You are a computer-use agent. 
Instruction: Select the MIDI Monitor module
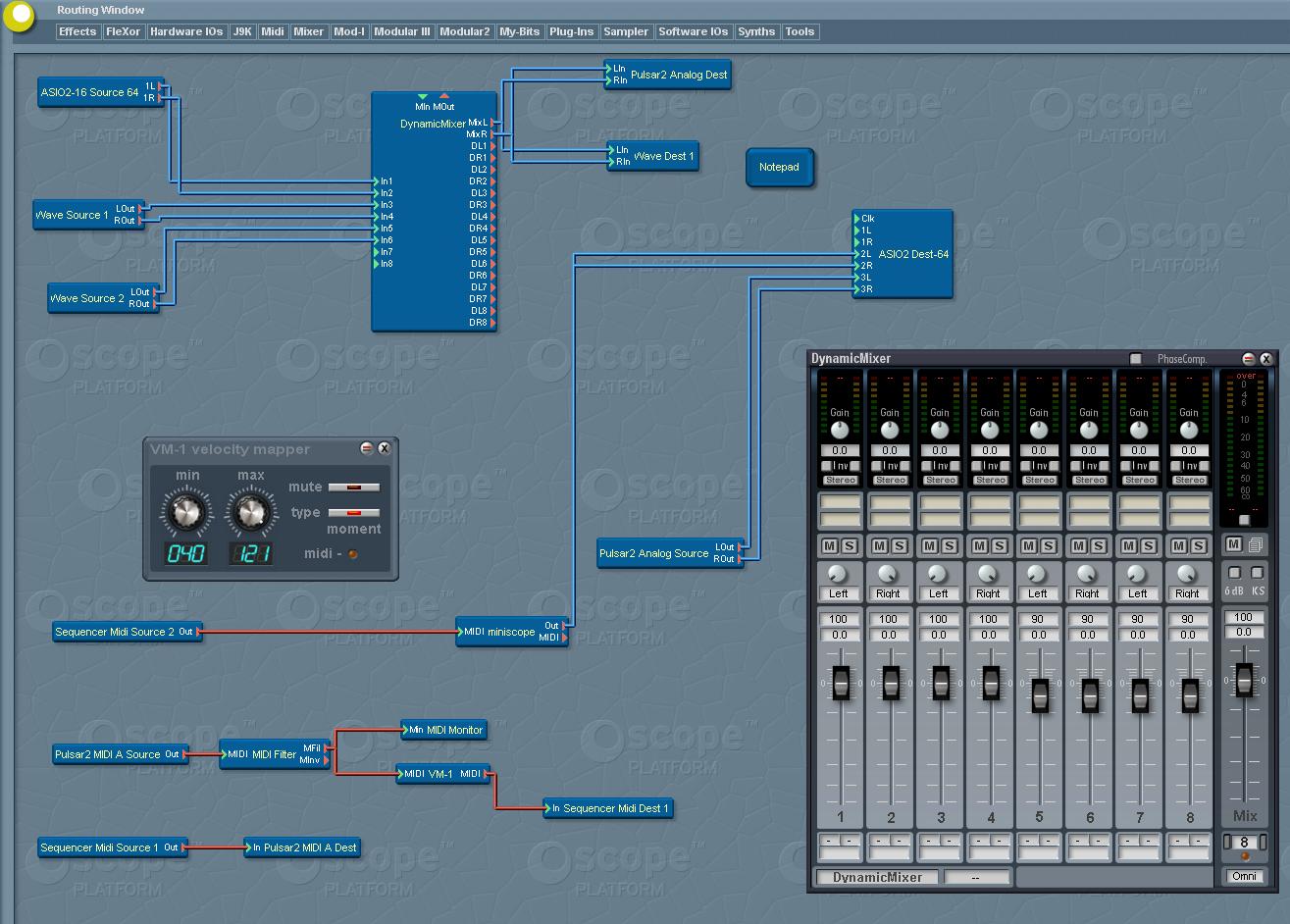[x=443, y=730]
